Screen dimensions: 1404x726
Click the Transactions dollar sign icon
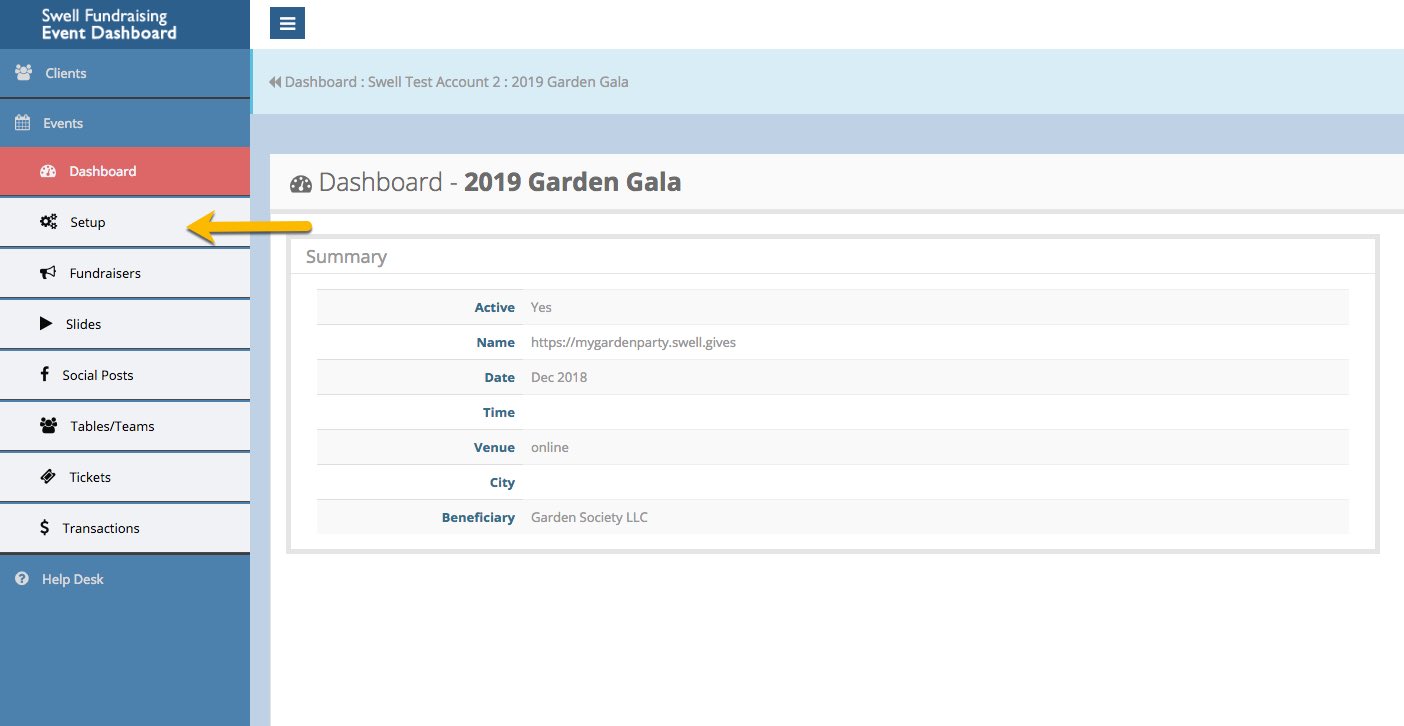coord(44,528)
